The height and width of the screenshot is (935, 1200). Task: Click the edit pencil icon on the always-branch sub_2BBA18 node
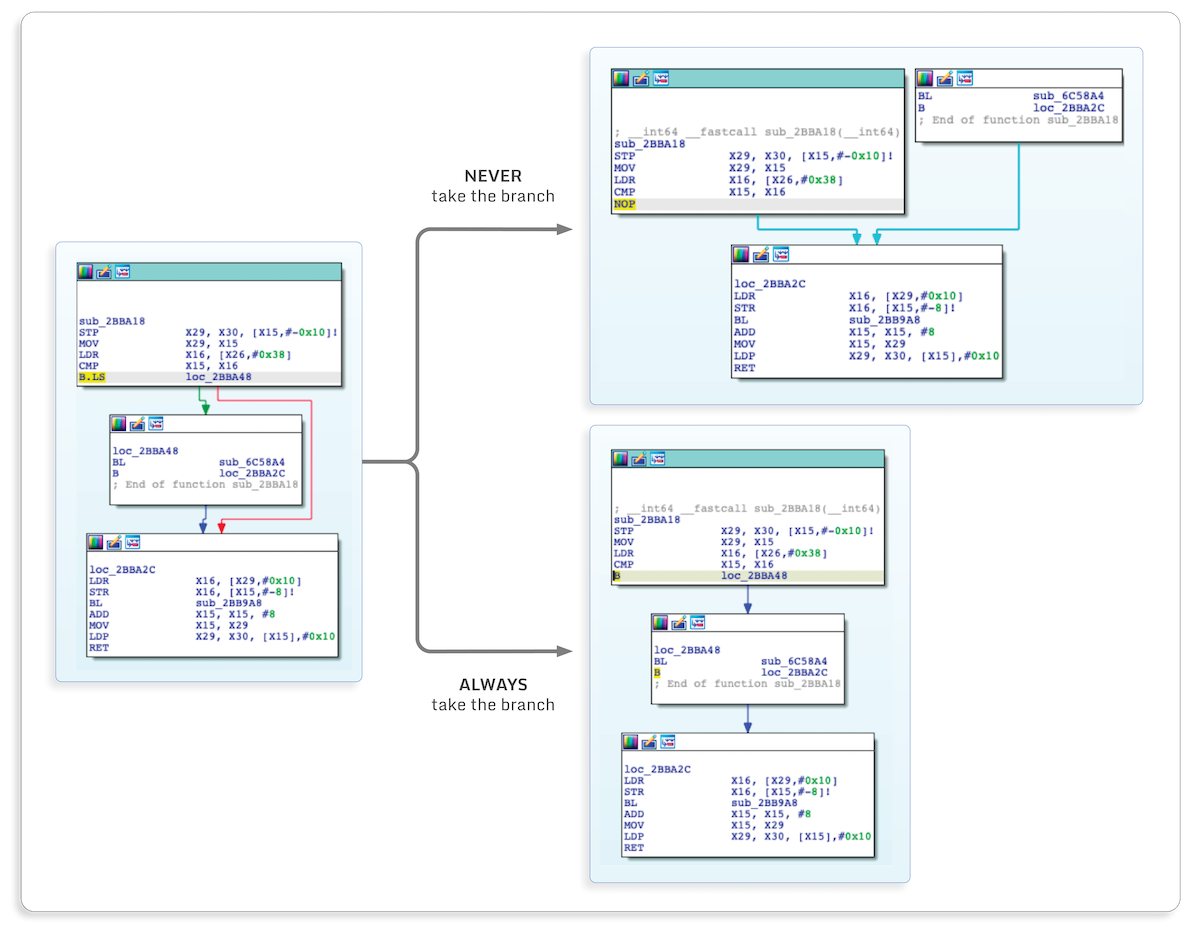click(638, 458)
